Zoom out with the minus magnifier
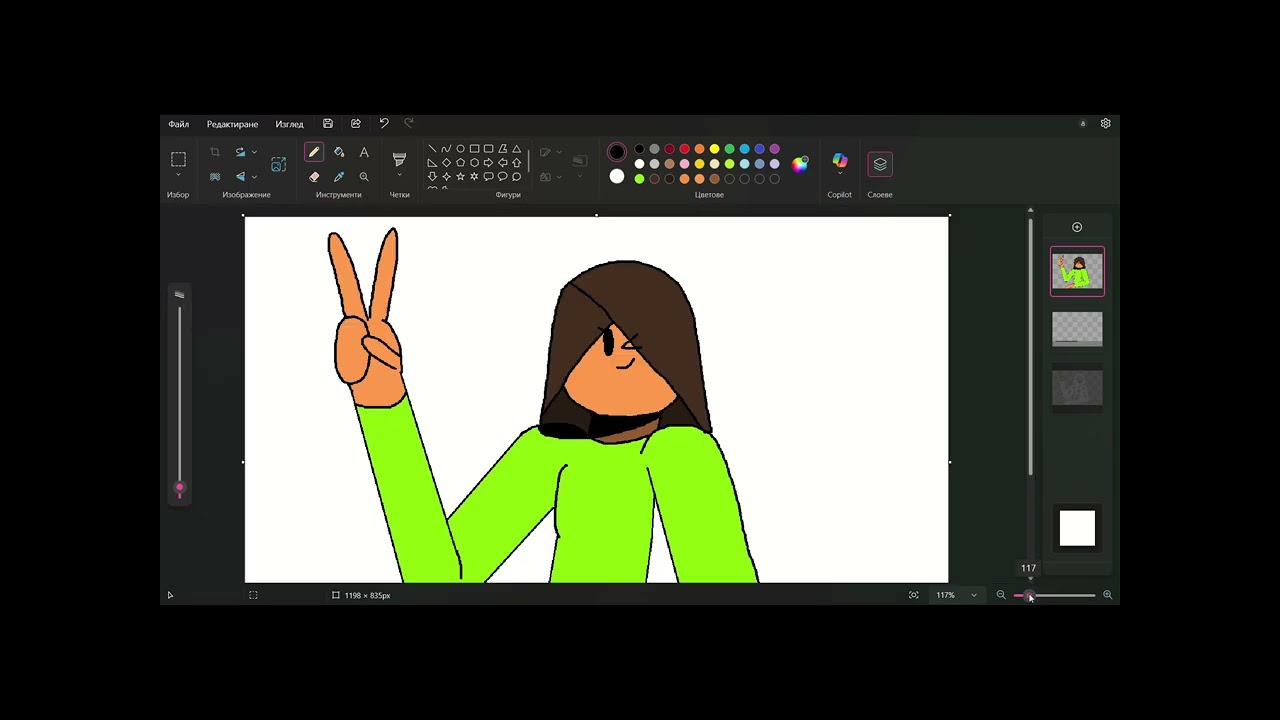Screen dimensions: 1280x720 [x=1001, y=595]
